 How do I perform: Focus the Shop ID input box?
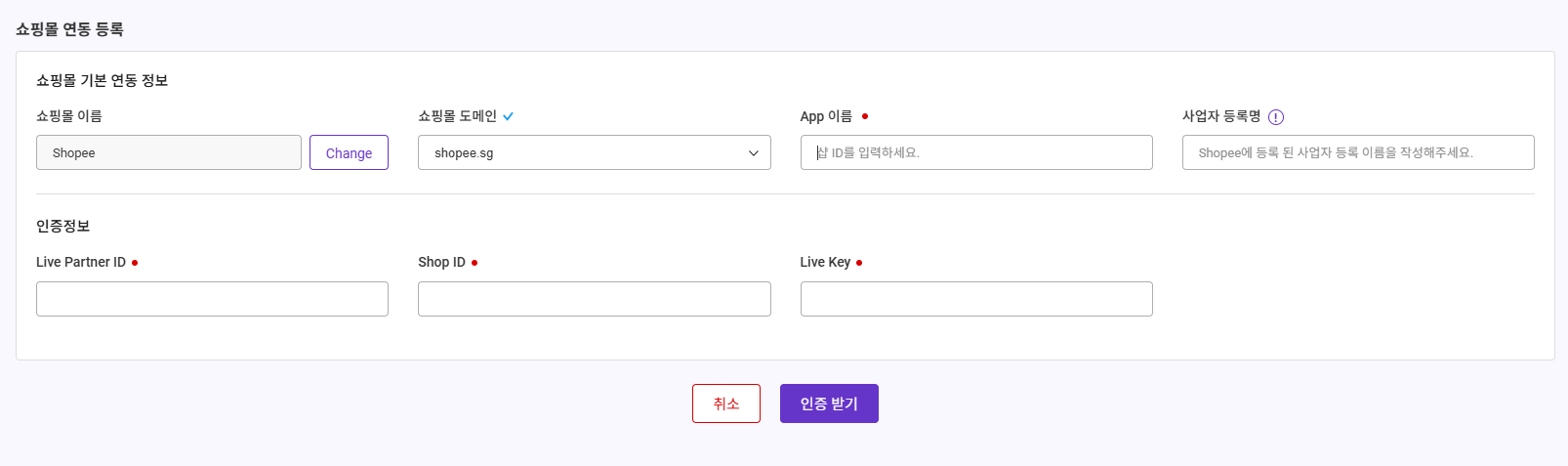(595, 299)
